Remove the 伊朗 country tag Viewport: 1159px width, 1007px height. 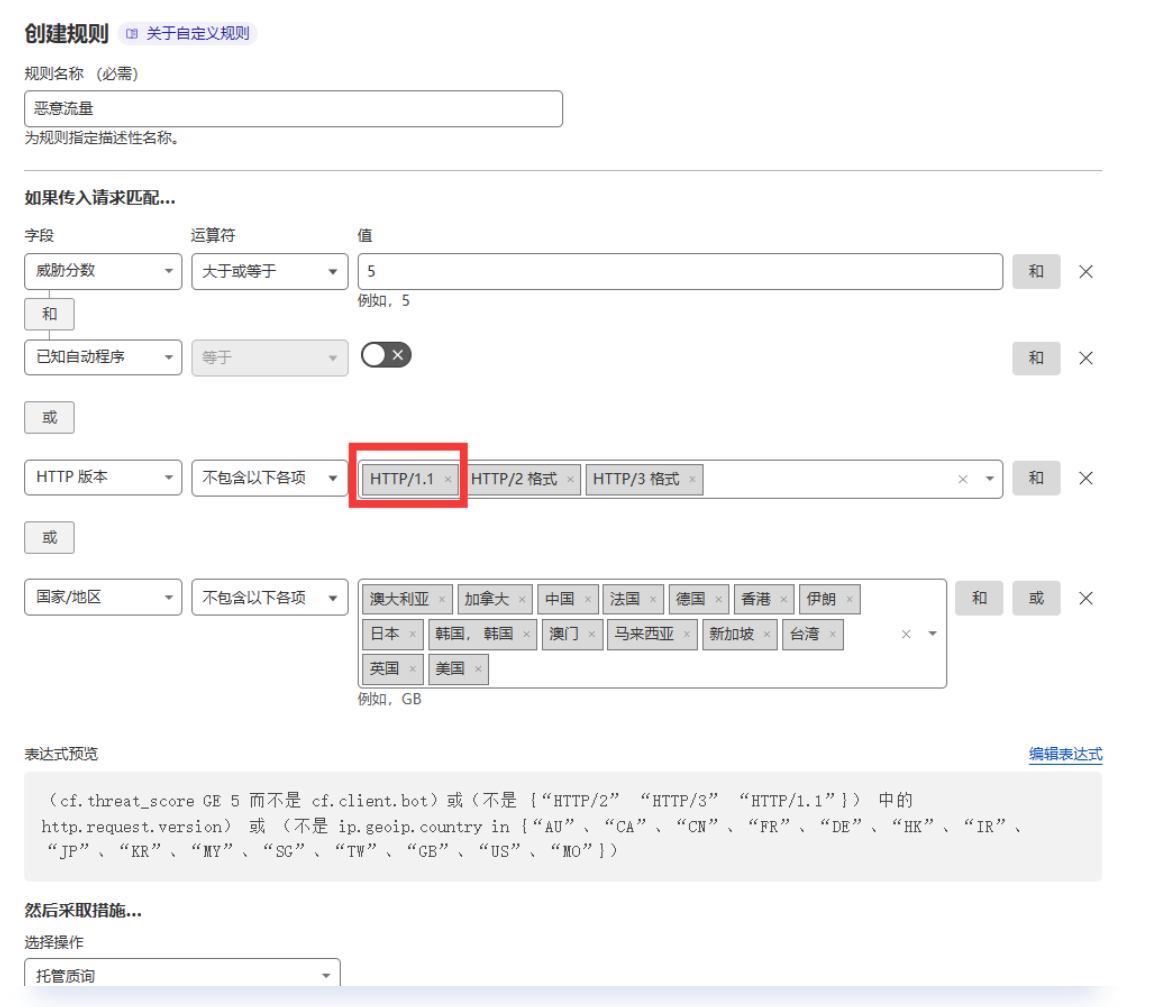coord(849,600)
